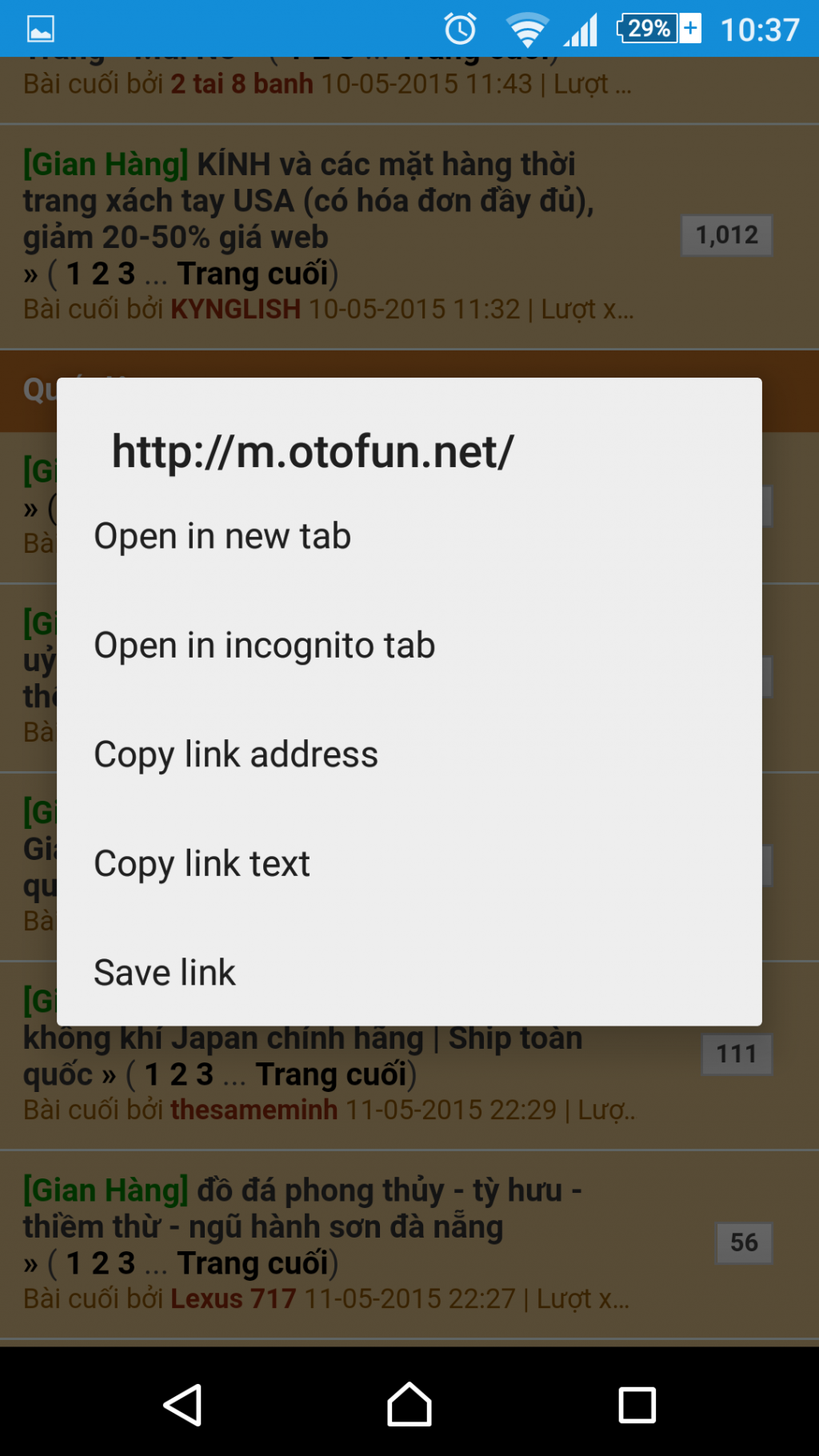The height and width of the screenshot is (1456, 819).
Task: Tap the 1,012 reply count badge
Action: [x=726, y=235]
